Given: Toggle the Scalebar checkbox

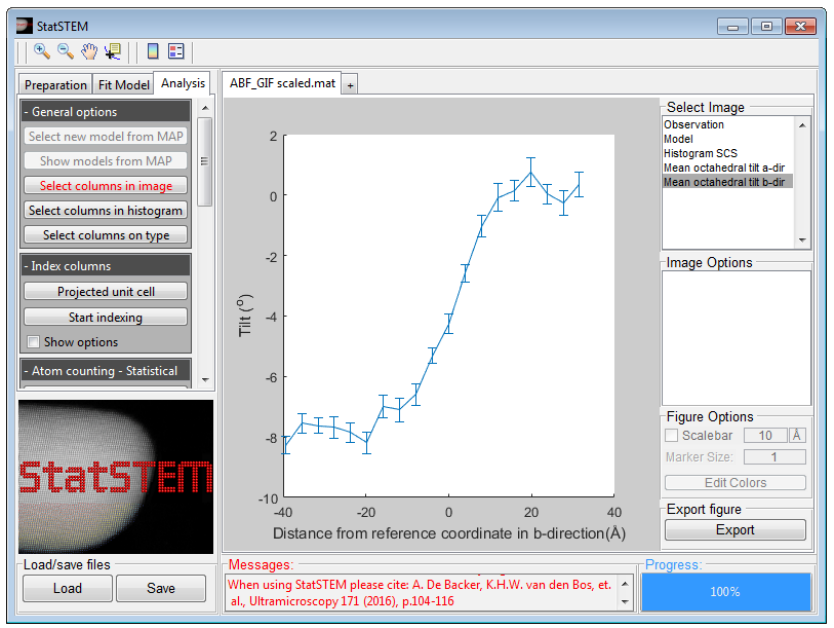Looking at the screenshot, I should pyautogui.click(x=671, y=436).
